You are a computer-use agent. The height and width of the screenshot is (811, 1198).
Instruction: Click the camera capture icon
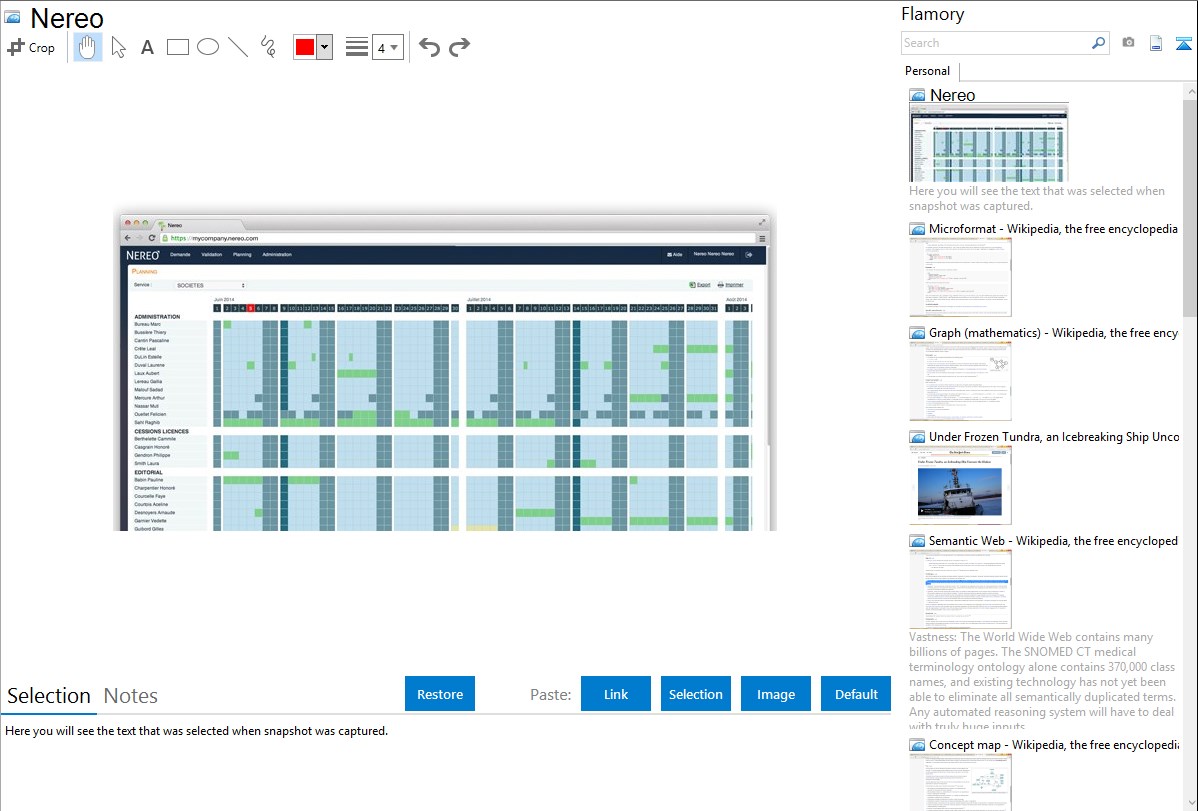pyautogui.click(x=1128, y=43)
